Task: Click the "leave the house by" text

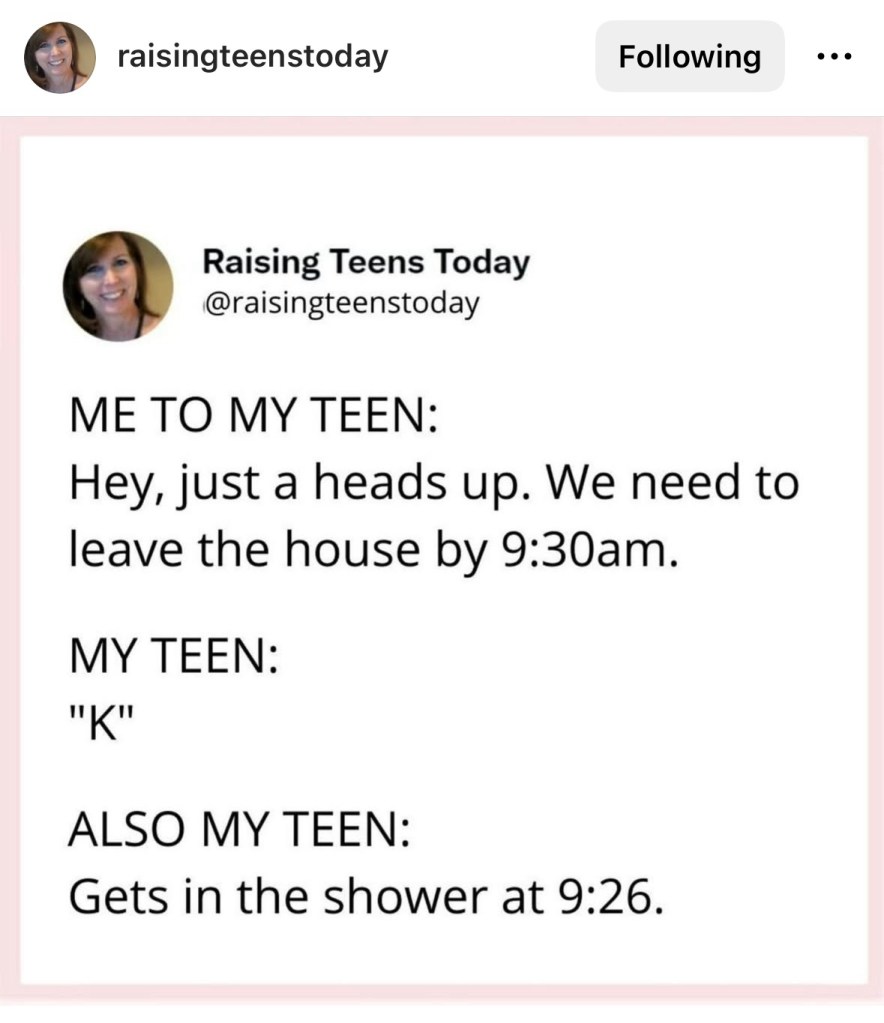Action: pyautogui.click(x=277, y=549)
